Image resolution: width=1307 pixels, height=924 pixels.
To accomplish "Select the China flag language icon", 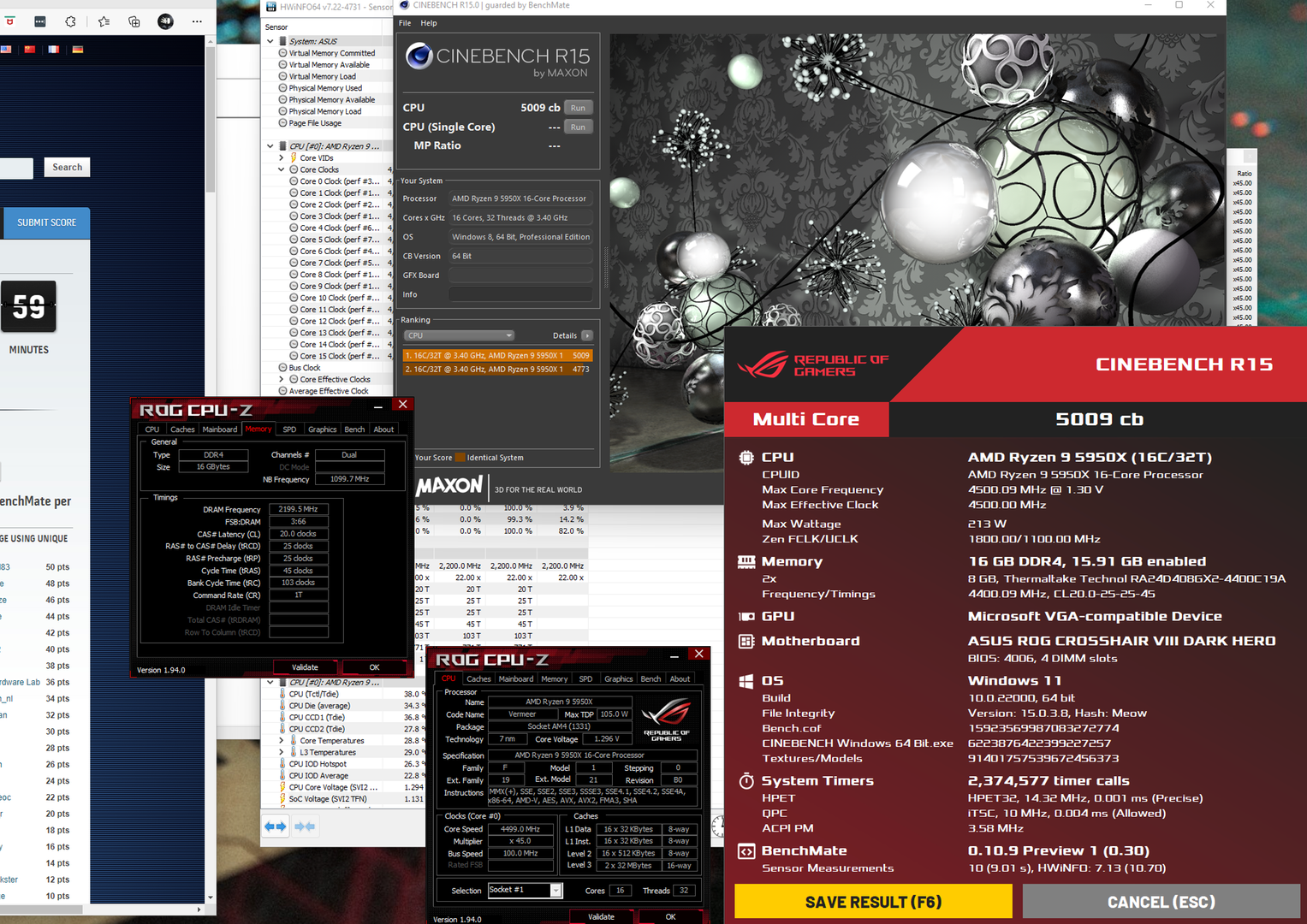I will [x=30, y=50].
